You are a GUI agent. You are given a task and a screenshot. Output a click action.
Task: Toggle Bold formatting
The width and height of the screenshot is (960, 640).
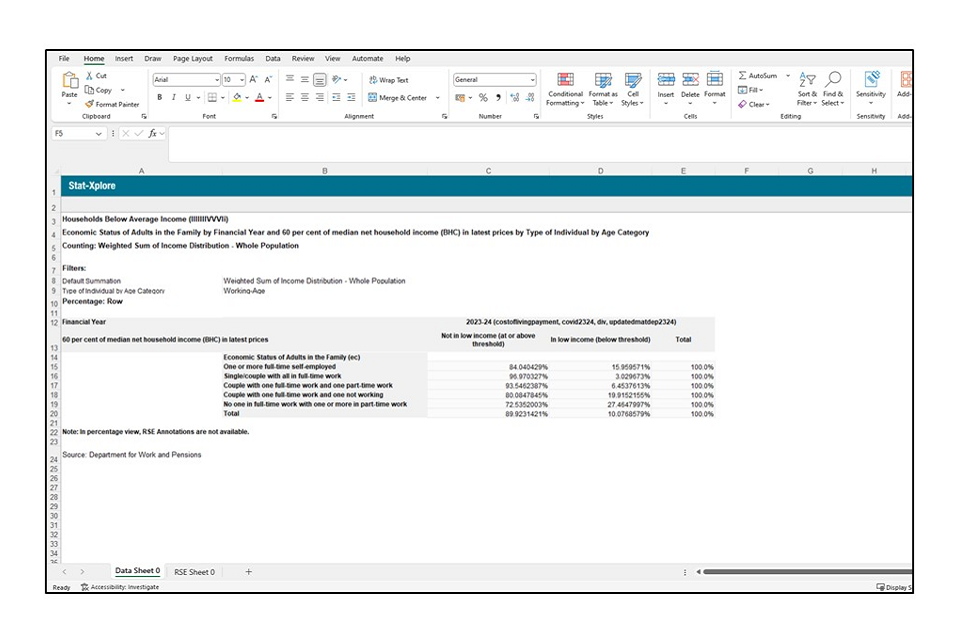pyautogui.click(x=159, y=98)
